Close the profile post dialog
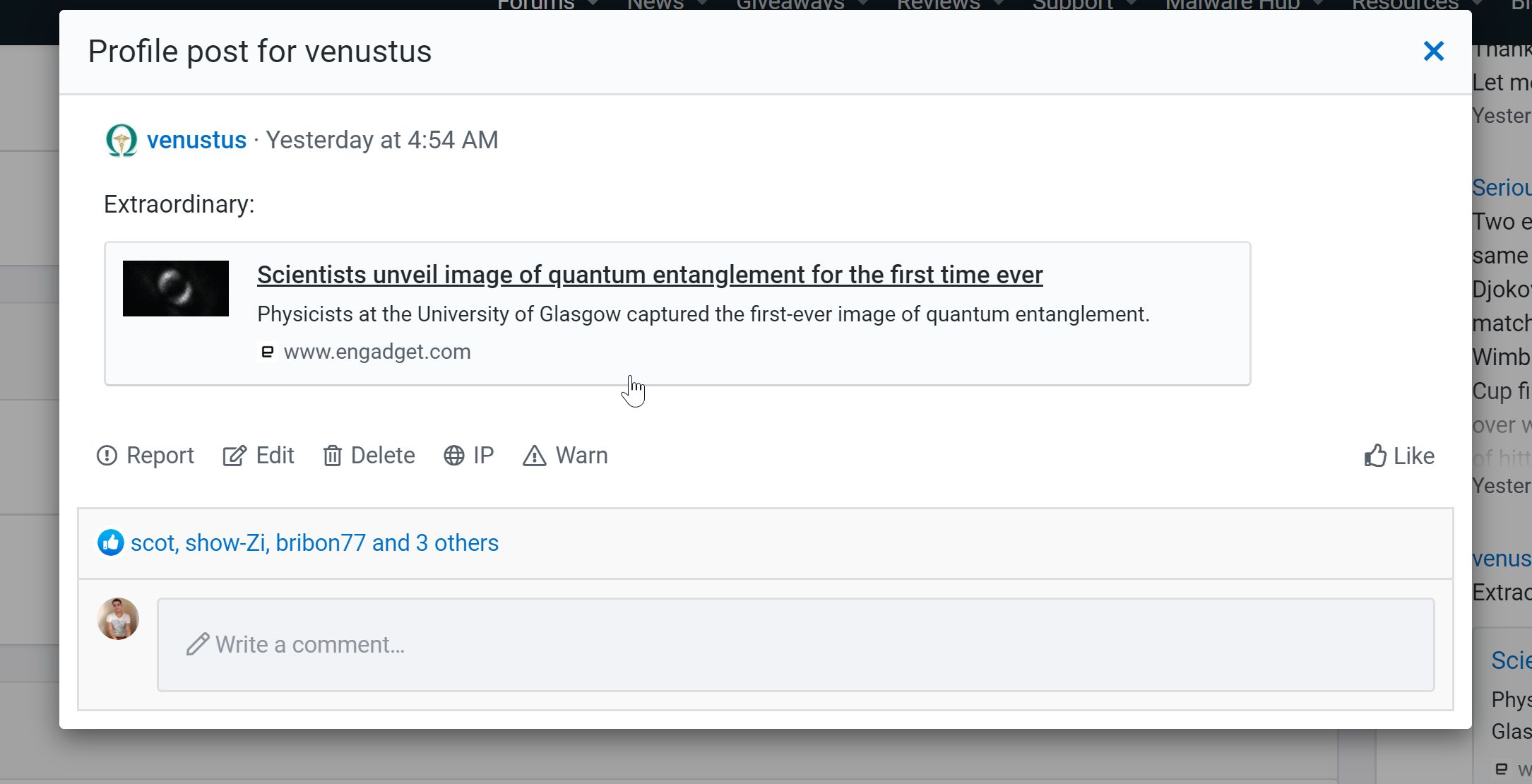The width and height of the screenshot is (1532, 784). pos(1433,51)
